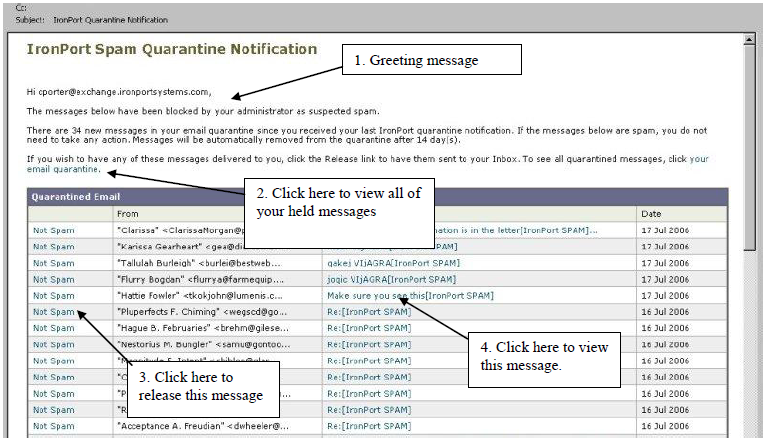
Task: Click Not Spam for Nestorius M. Bungler
Action: (53, 344)
